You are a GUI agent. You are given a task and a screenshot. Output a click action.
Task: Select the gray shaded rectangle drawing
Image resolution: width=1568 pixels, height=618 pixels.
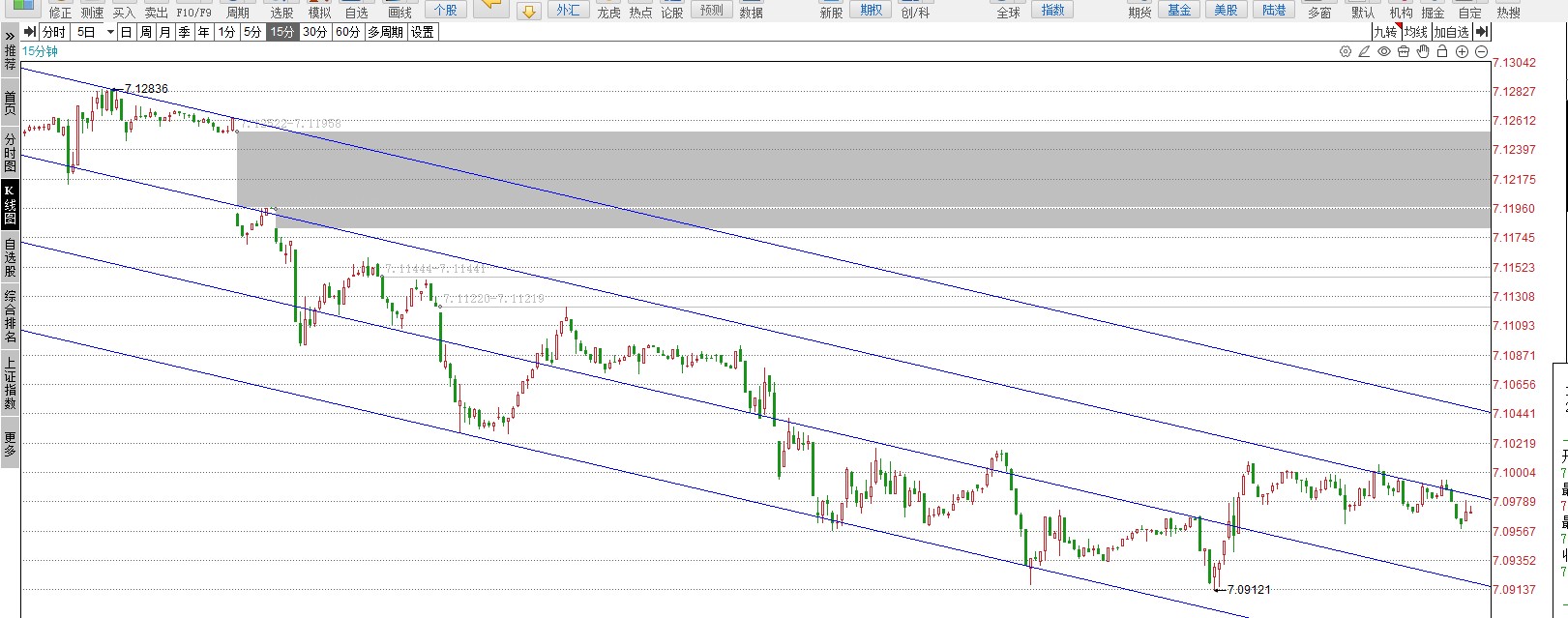[x=863, y=180]
